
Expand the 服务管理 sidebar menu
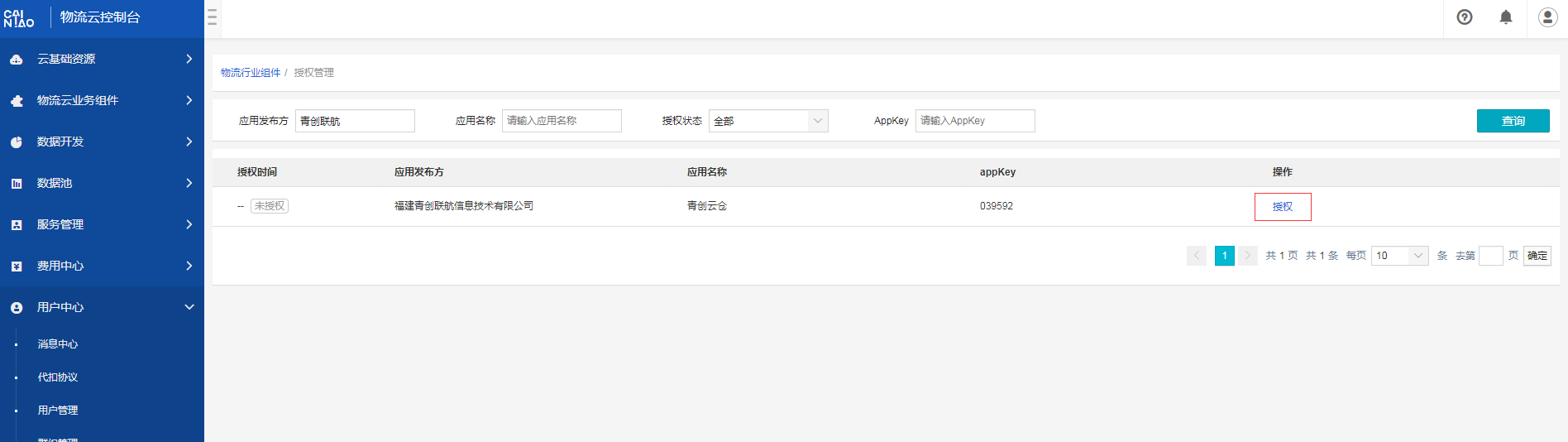pos(102,224)
